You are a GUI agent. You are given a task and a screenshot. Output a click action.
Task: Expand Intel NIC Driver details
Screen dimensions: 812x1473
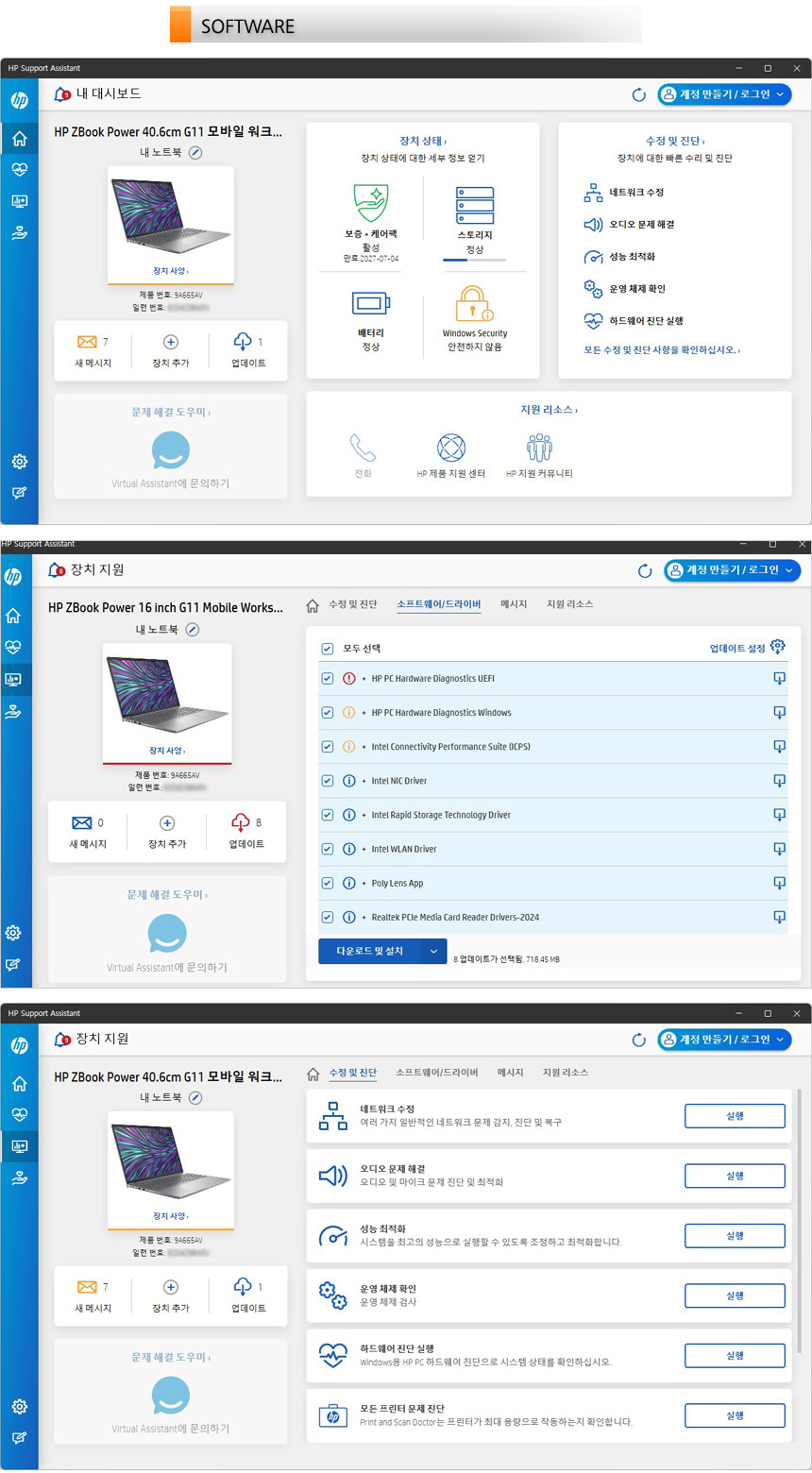coord(364,781)
